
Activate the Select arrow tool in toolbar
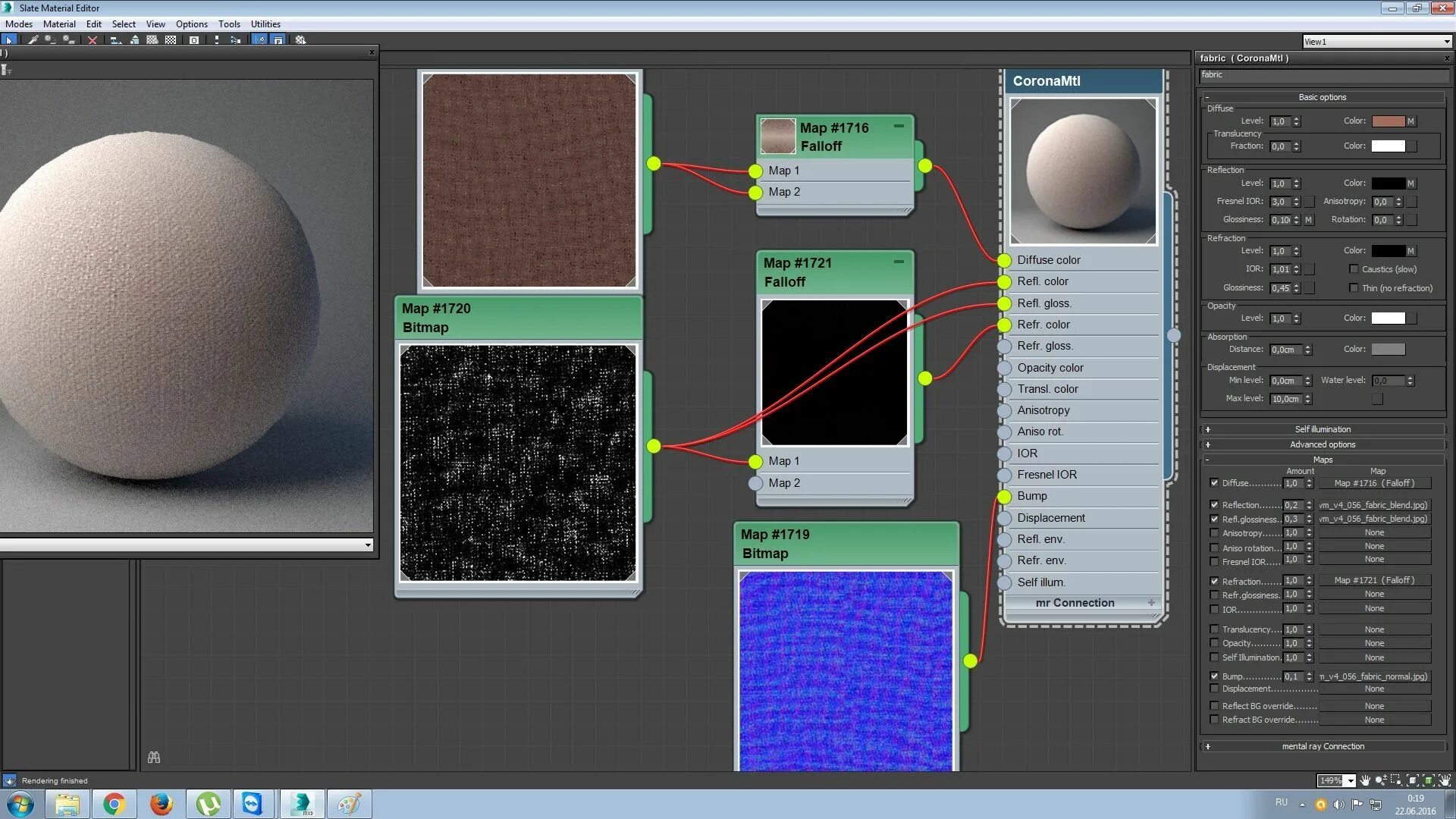click(9, 40)
